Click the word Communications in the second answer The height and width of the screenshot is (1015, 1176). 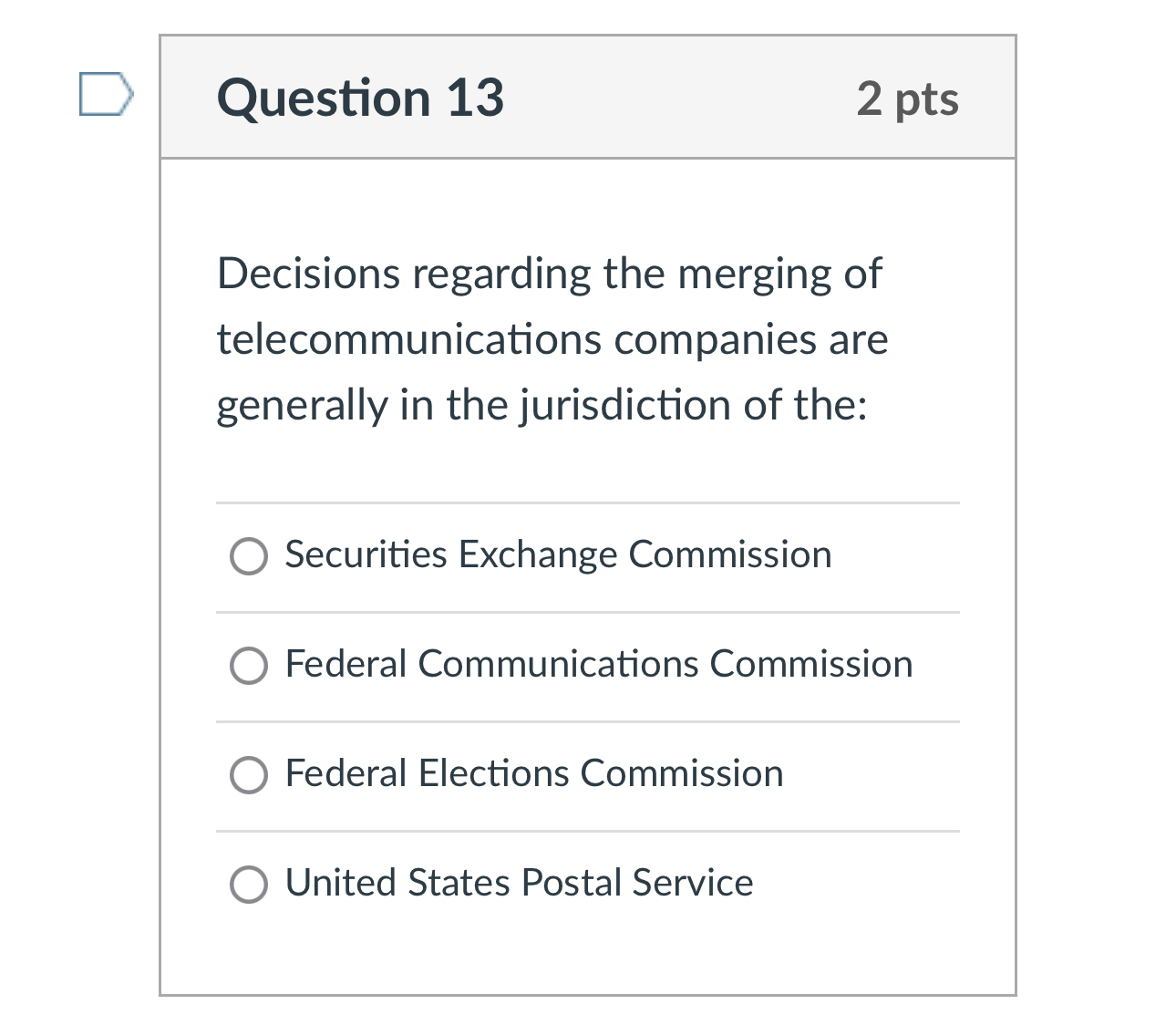click(558, 664)
